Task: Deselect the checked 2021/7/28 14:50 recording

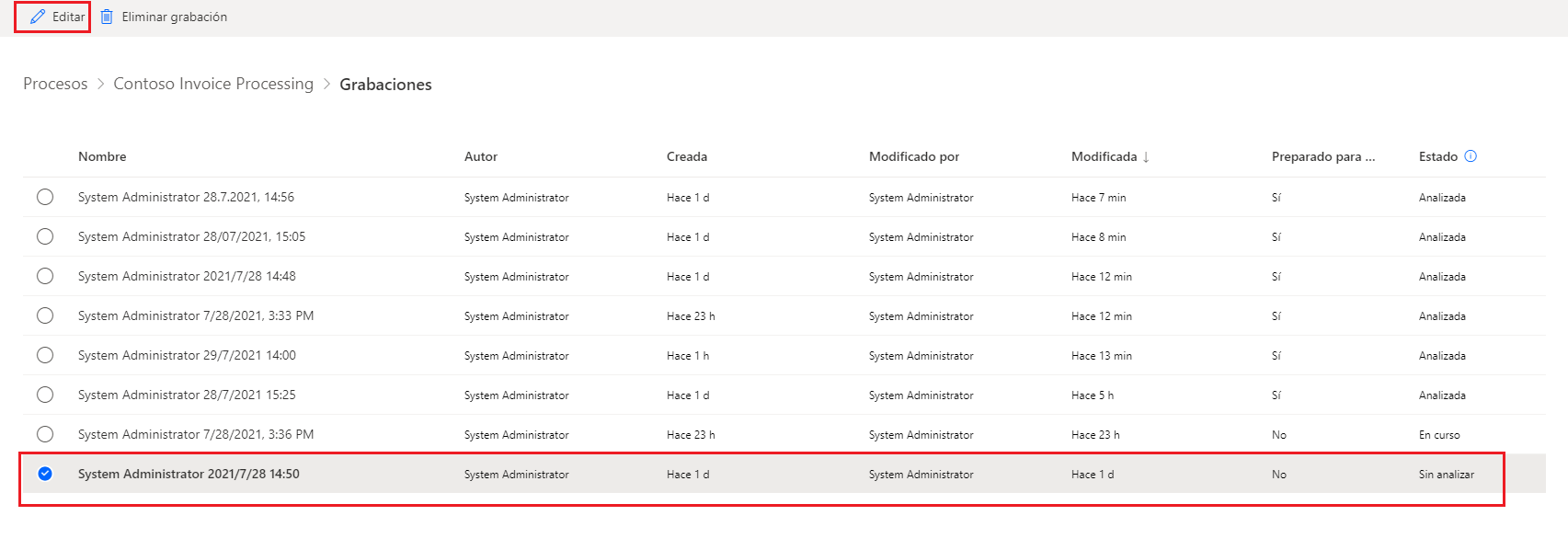Action: [45, 474]
